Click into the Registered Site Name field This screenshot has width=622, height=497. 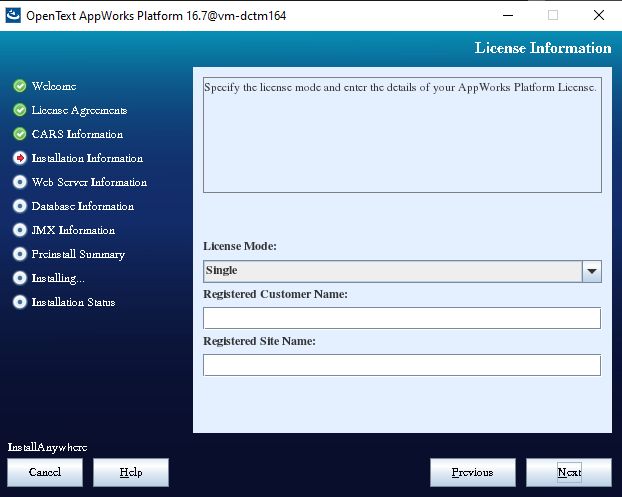pyautogui.click(x=401, y=365)
